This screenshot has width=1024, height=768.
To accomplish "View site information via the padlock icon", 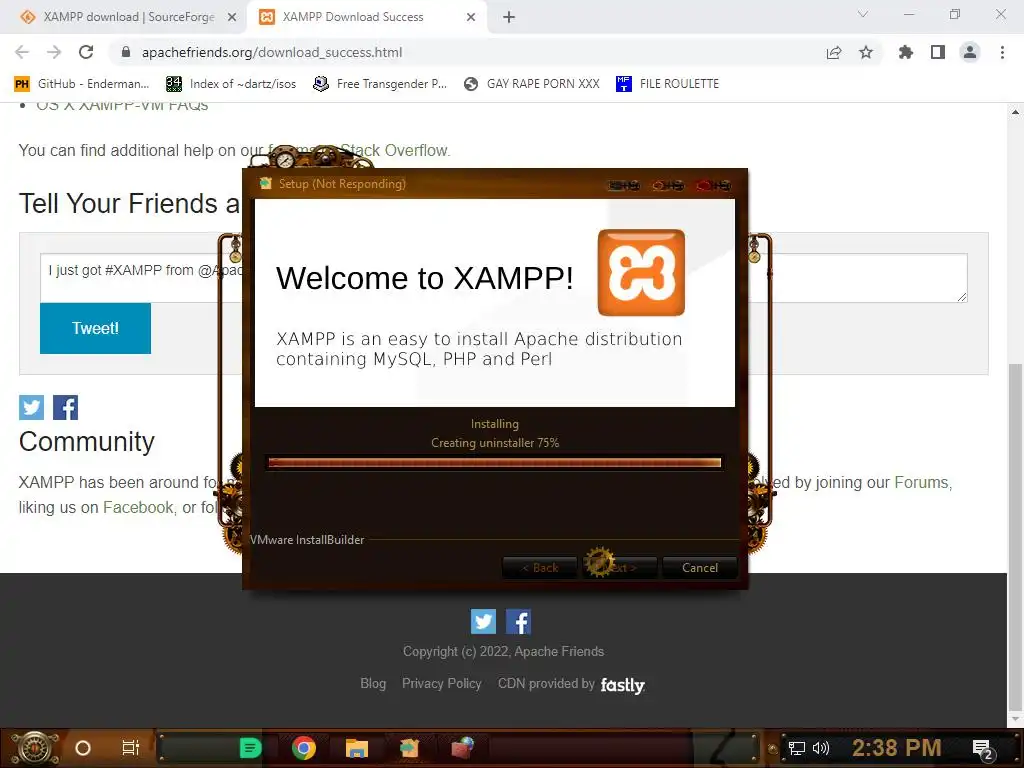I will coord(126,52).
